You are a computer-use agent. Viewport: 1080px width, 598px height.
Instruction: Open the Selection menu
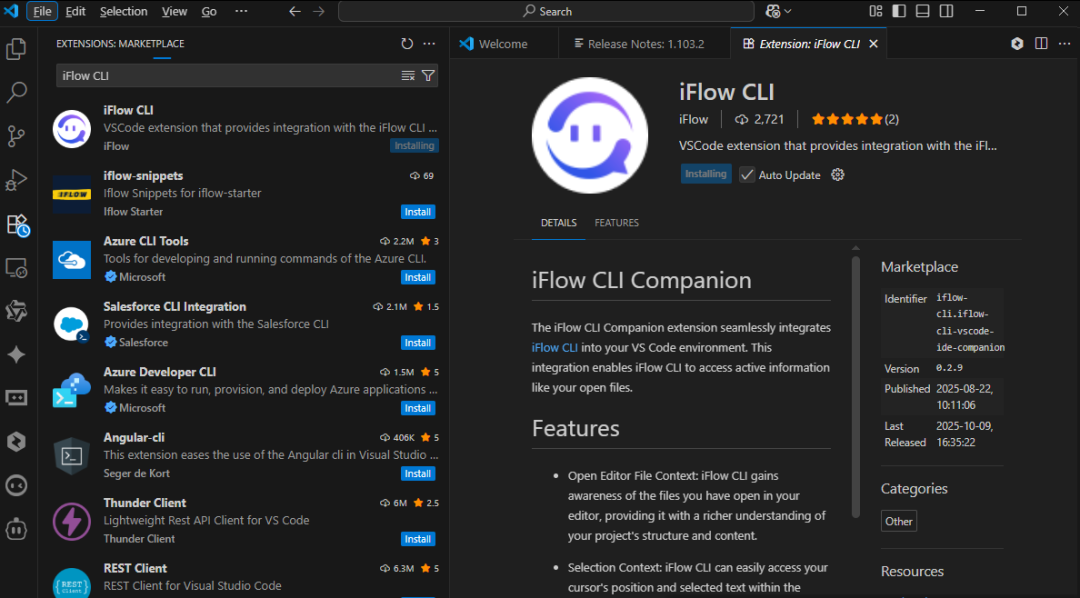pyautogui.click(x=123, y=12)
